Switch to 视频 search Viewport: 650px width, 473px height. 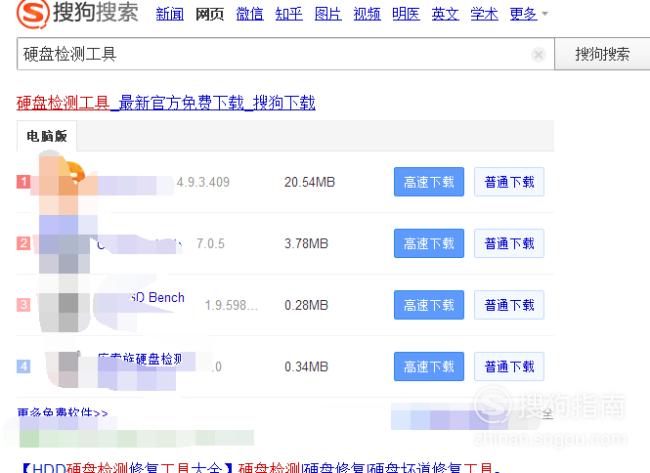pos(366,15)
